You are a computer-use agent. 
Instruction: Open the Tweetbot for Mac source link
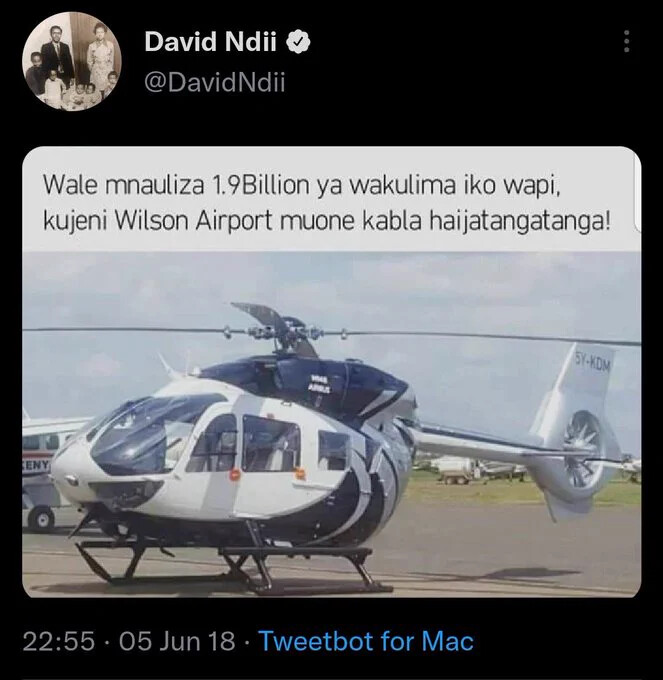366,641
